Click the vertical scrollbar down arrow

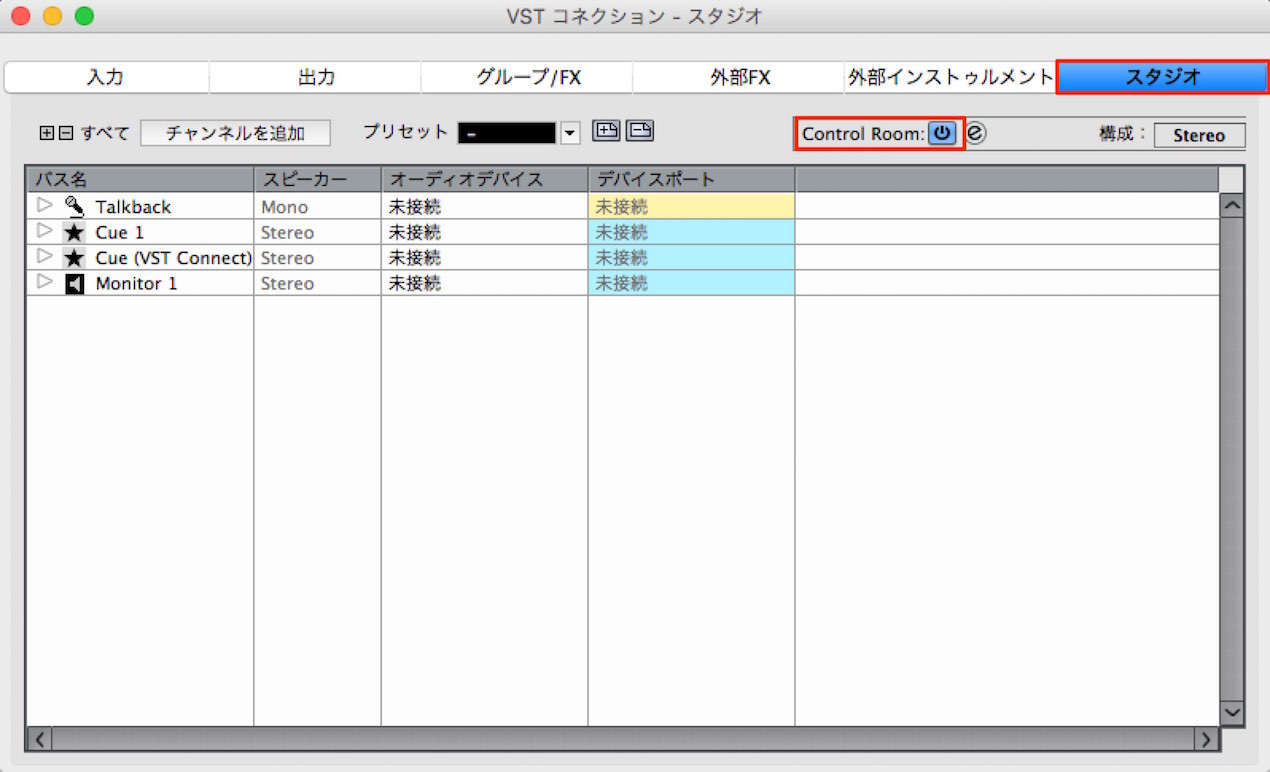click(1232, 713)
